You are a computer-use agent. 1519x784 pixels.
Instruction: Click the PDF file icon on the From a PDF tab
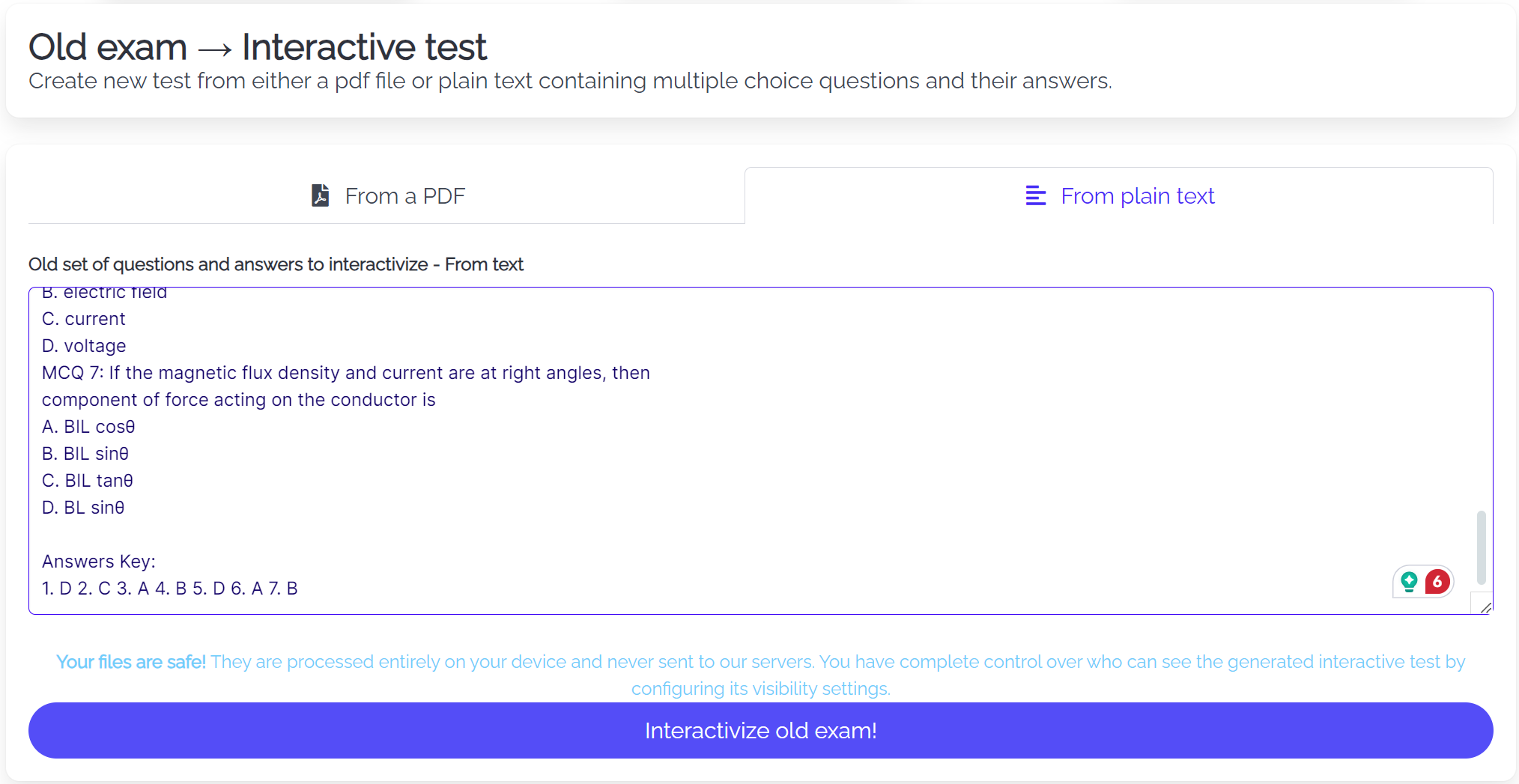tap(320, 195)
